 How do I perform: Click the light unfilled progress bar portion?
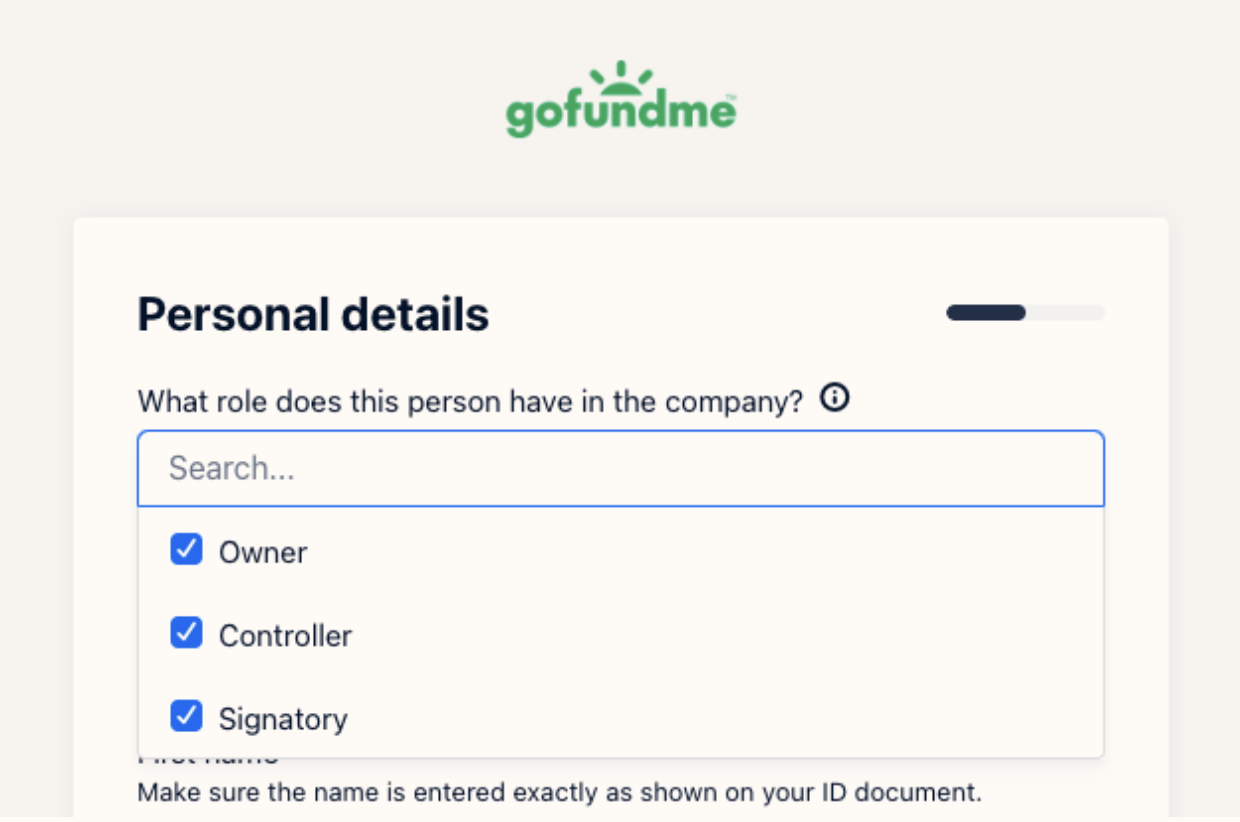[x=1065, y=313]
